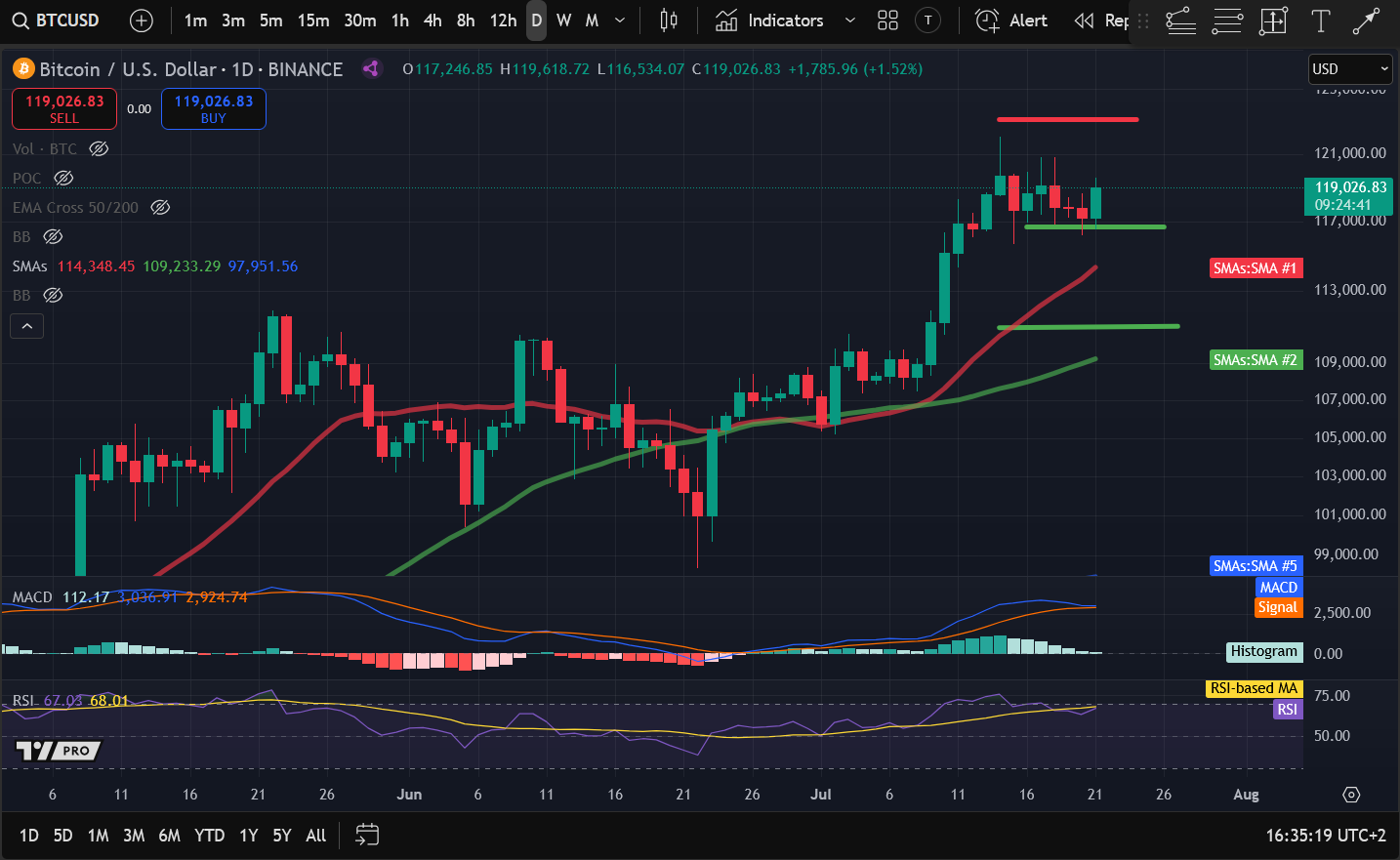Image resolution: width=1400 pixels, height=860 pixels.
Task: Click the Histogram scale label
Action: pos(1264,651)
